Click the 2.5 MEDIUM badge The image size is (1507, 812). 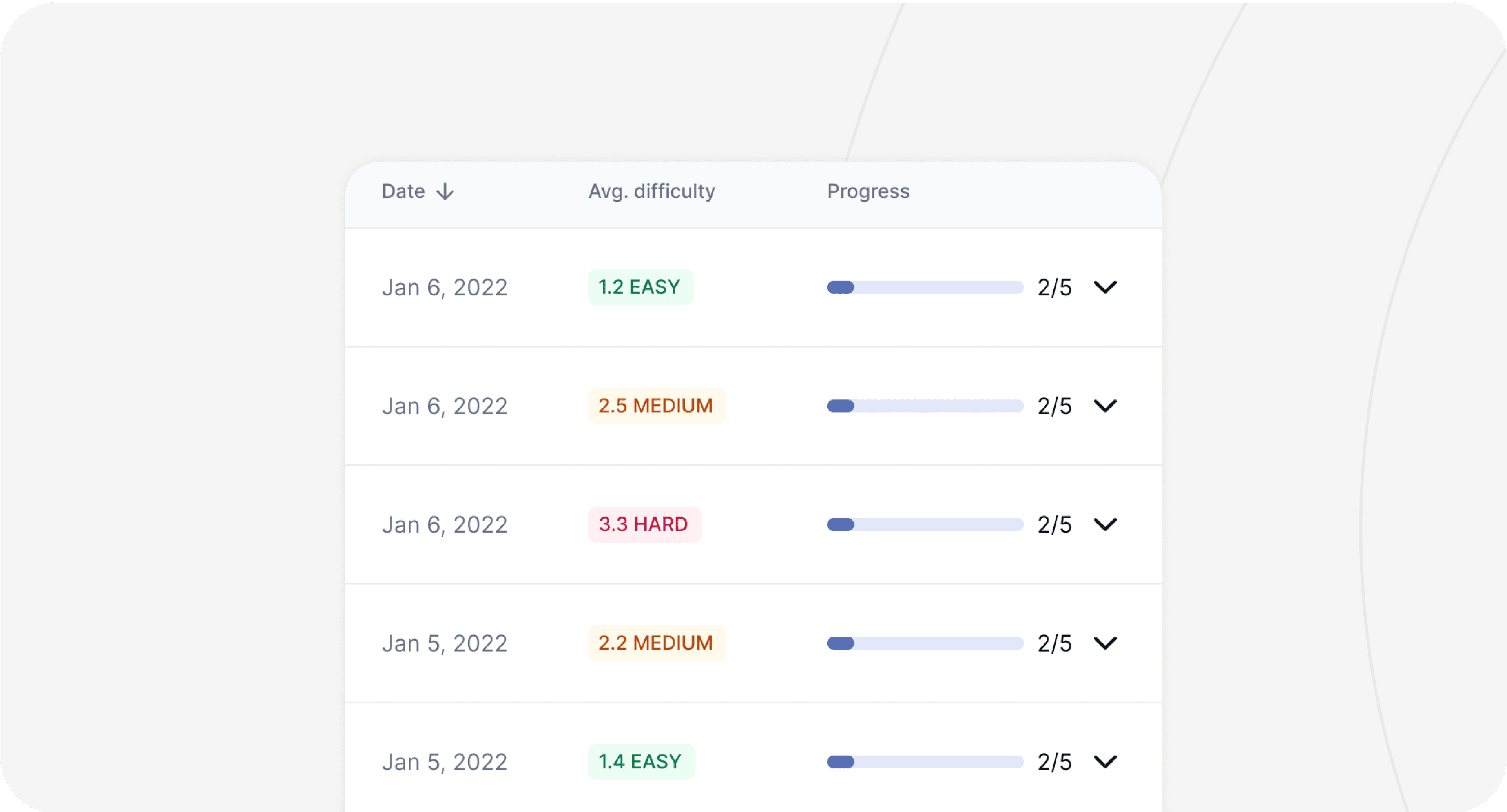tap(657, 406)
